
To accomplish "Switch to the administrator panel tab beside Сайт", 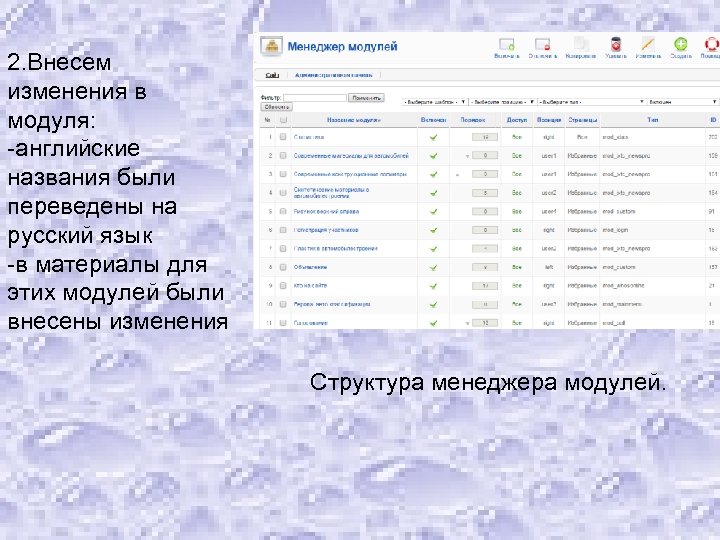I will point(333,75).
